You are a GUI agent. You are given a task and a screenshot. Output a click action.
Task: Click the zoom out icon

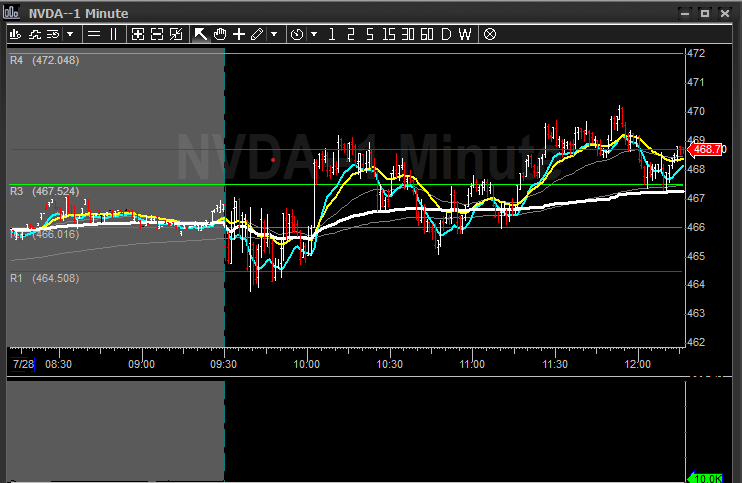[x=157, y=34]
